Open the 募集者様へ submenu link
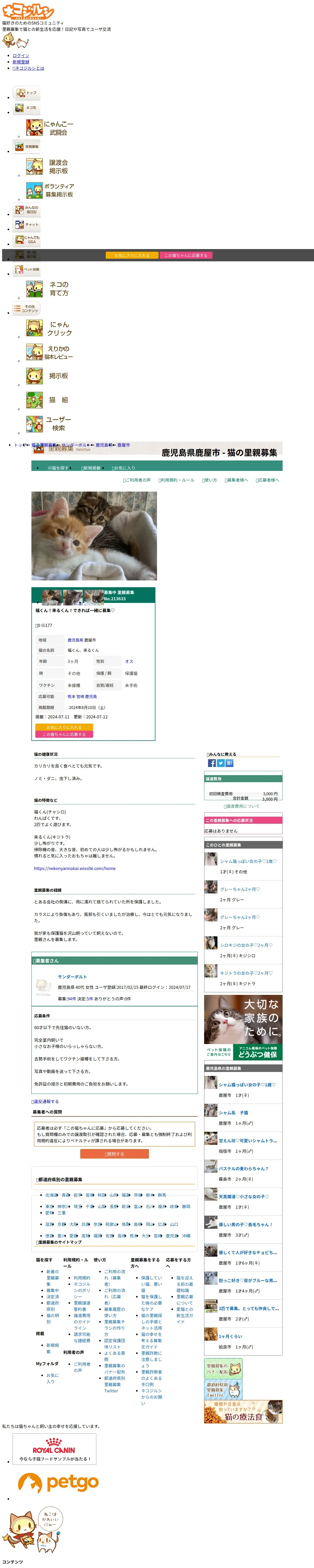Screen dimensions: 314x1568 coord(236,480)
